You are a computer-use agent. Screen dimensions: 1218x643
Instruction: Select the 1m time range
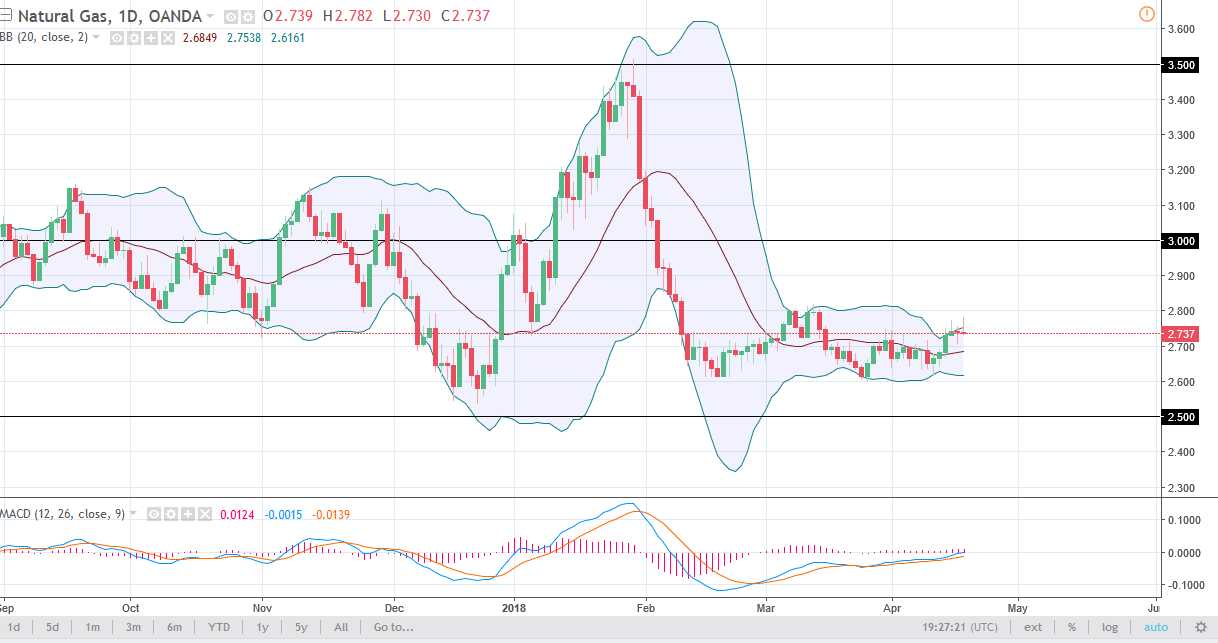click(92, 627)
